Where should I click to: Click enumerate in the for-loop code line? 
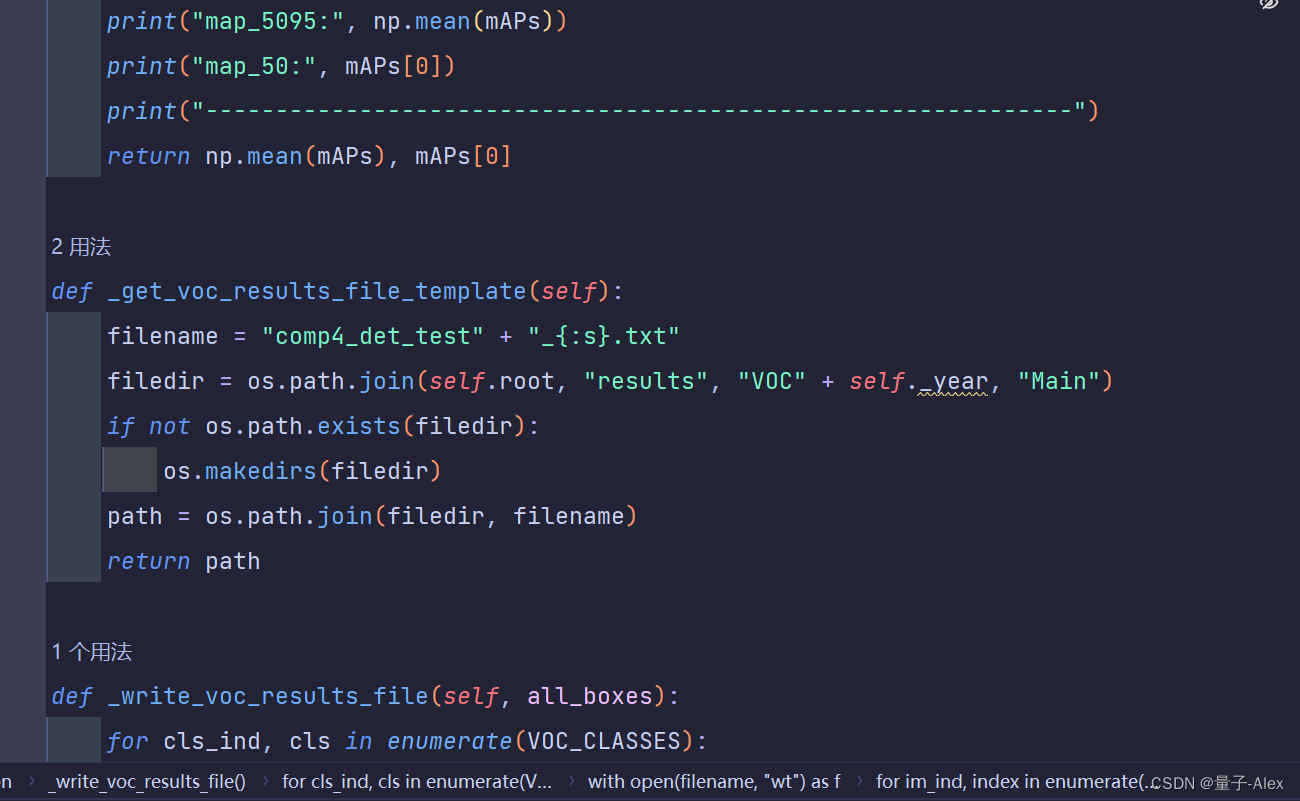coord(450,741)
